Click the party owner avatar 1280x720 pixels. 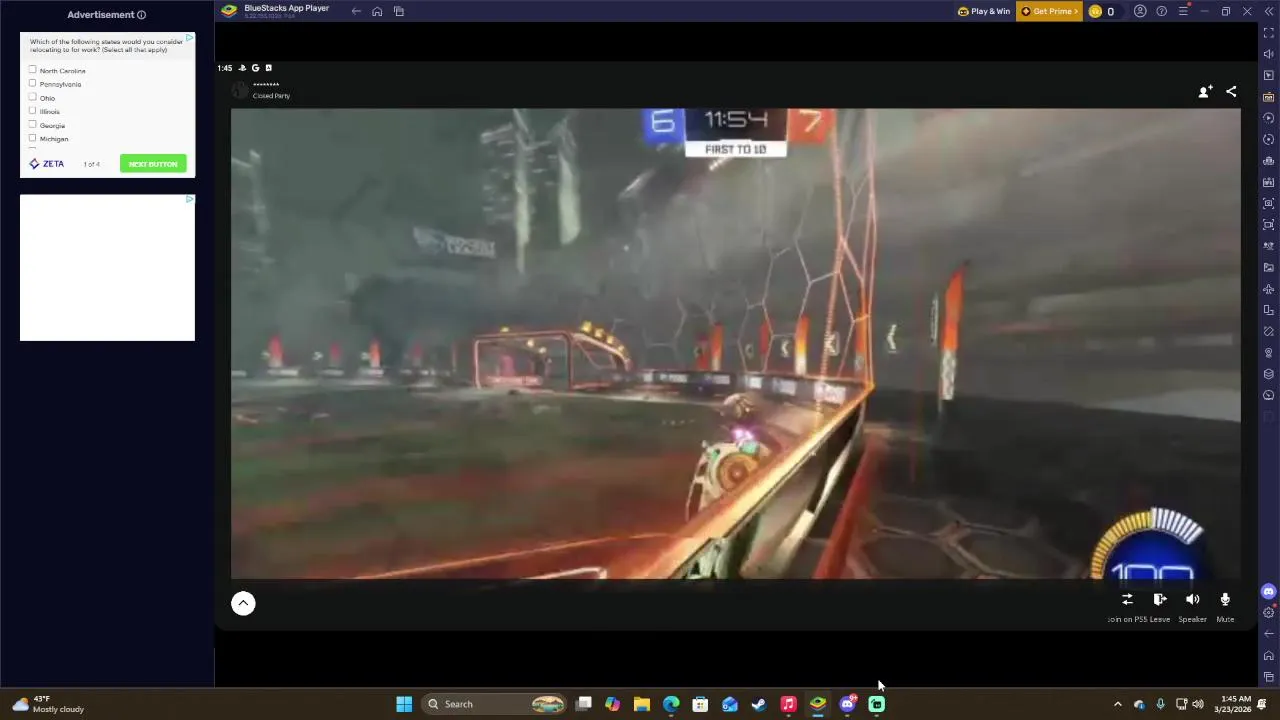pyautogui.click(x=240, y=91)
